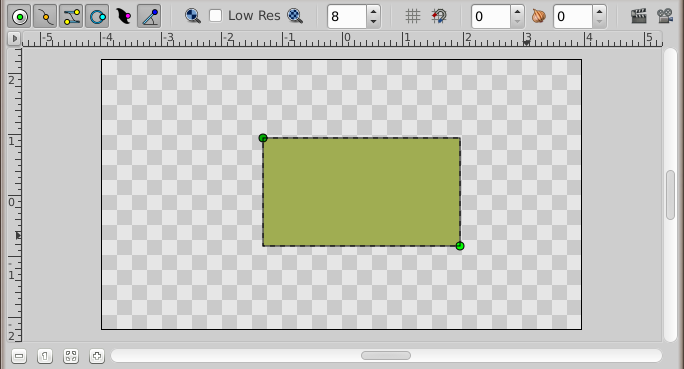Increase the quality value of 8
The image size is (684, 369).
[373, 11]
